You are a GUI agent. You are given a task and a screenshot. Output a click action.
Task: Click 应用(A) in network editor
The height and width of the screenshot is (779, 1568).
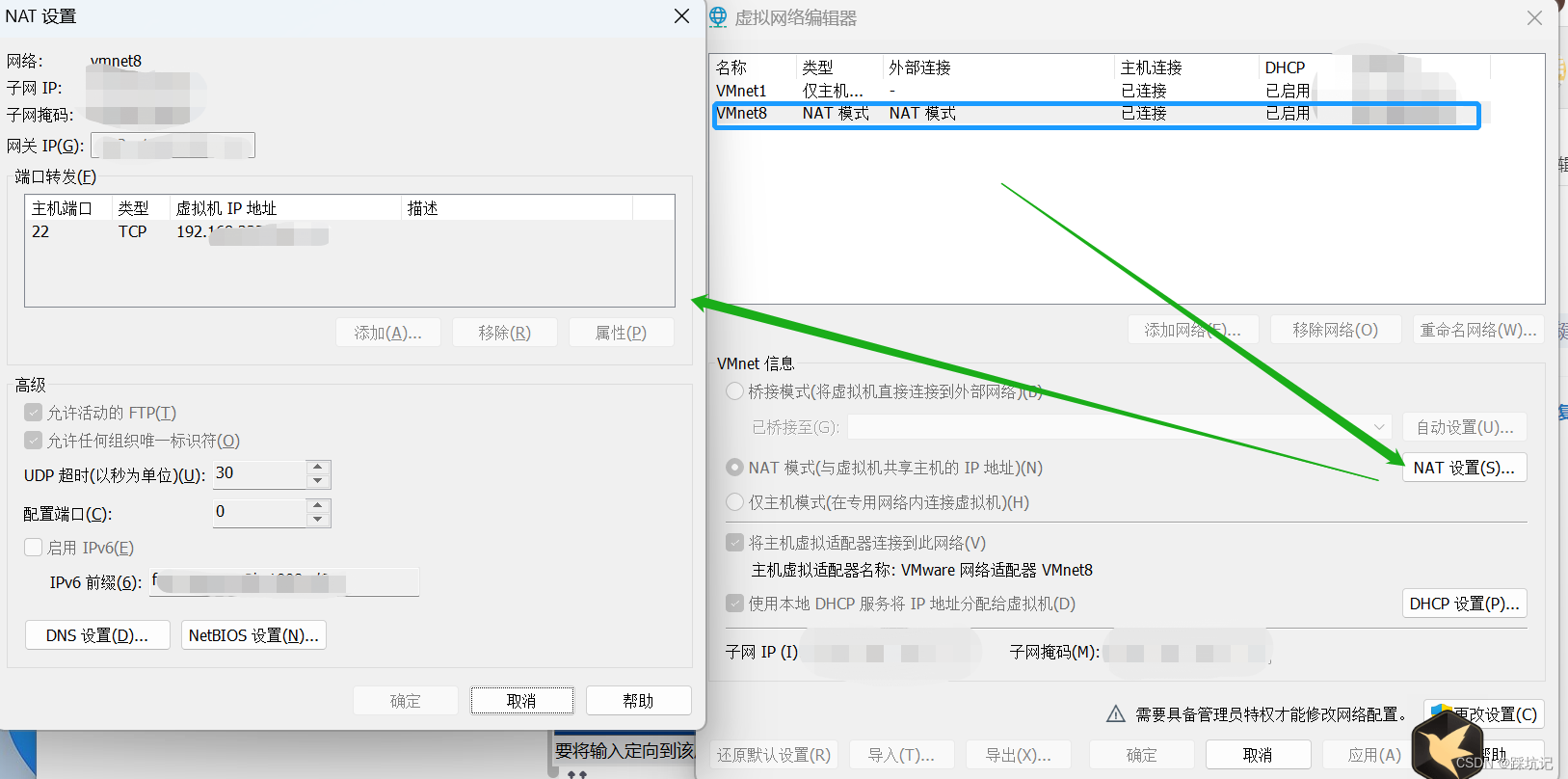[x=1375, y=755]
